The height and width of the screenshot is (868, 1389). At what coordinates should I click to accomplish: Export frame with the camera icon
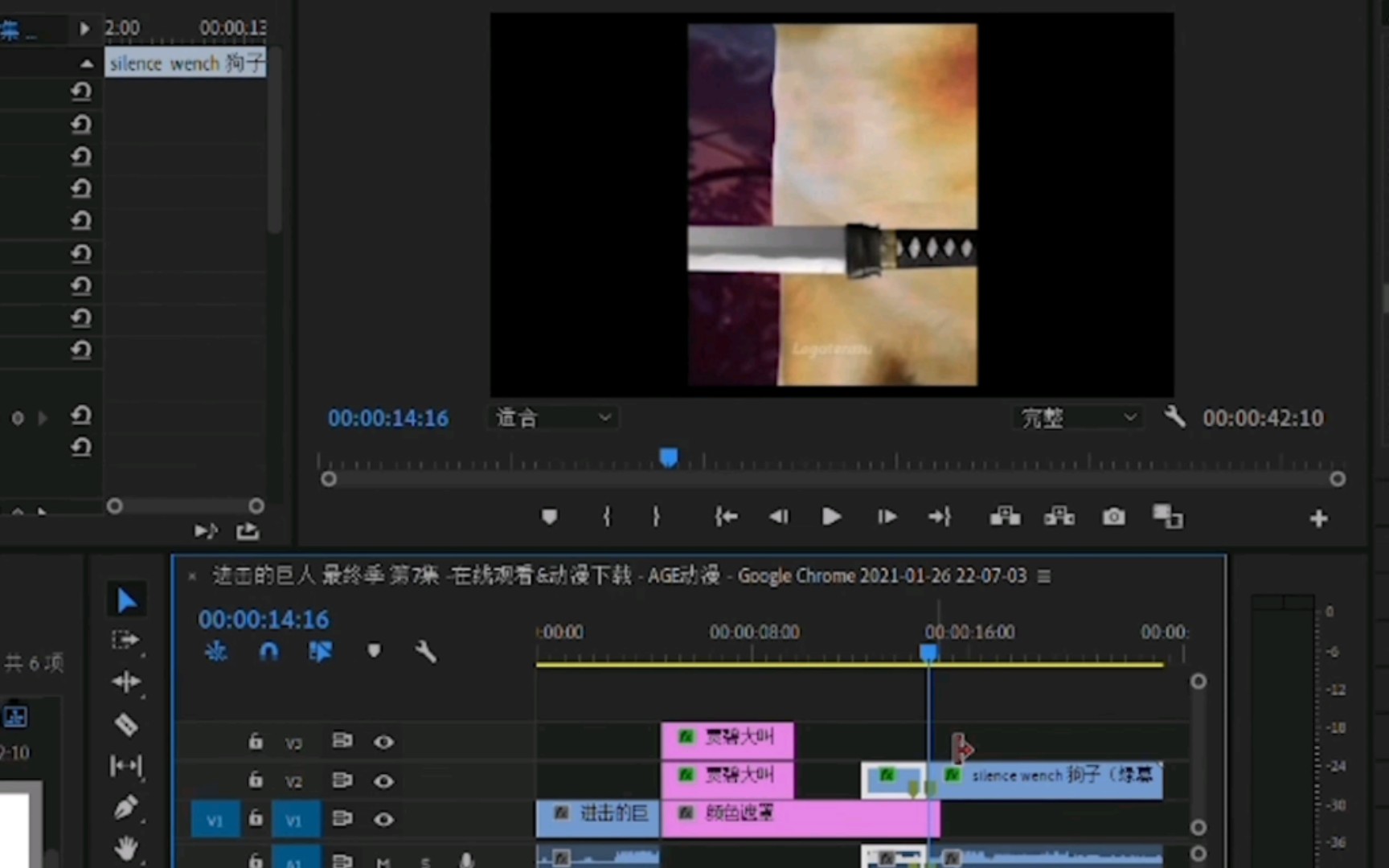click(x=1113, y=517)
